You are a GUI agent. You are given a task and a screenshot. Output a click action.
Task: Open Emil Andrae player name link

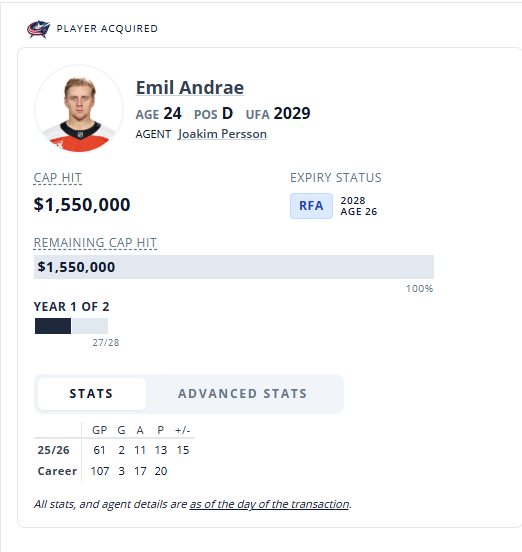[190, 87]
